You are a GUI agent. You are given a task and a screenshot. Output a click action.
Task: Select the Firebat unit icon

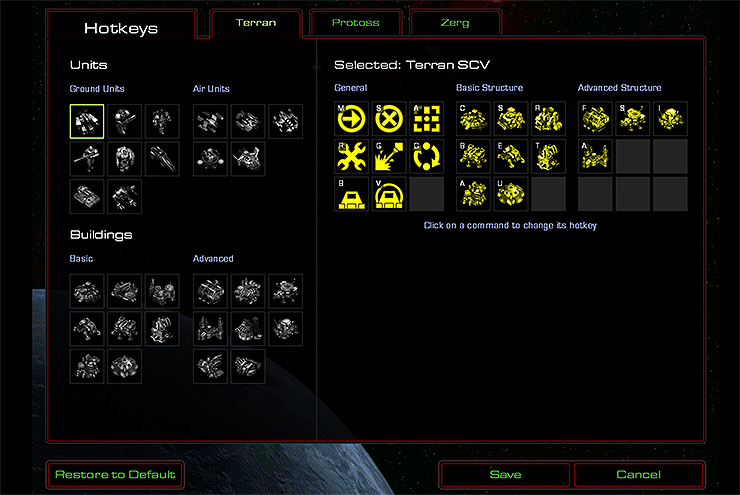coord(162,121)
